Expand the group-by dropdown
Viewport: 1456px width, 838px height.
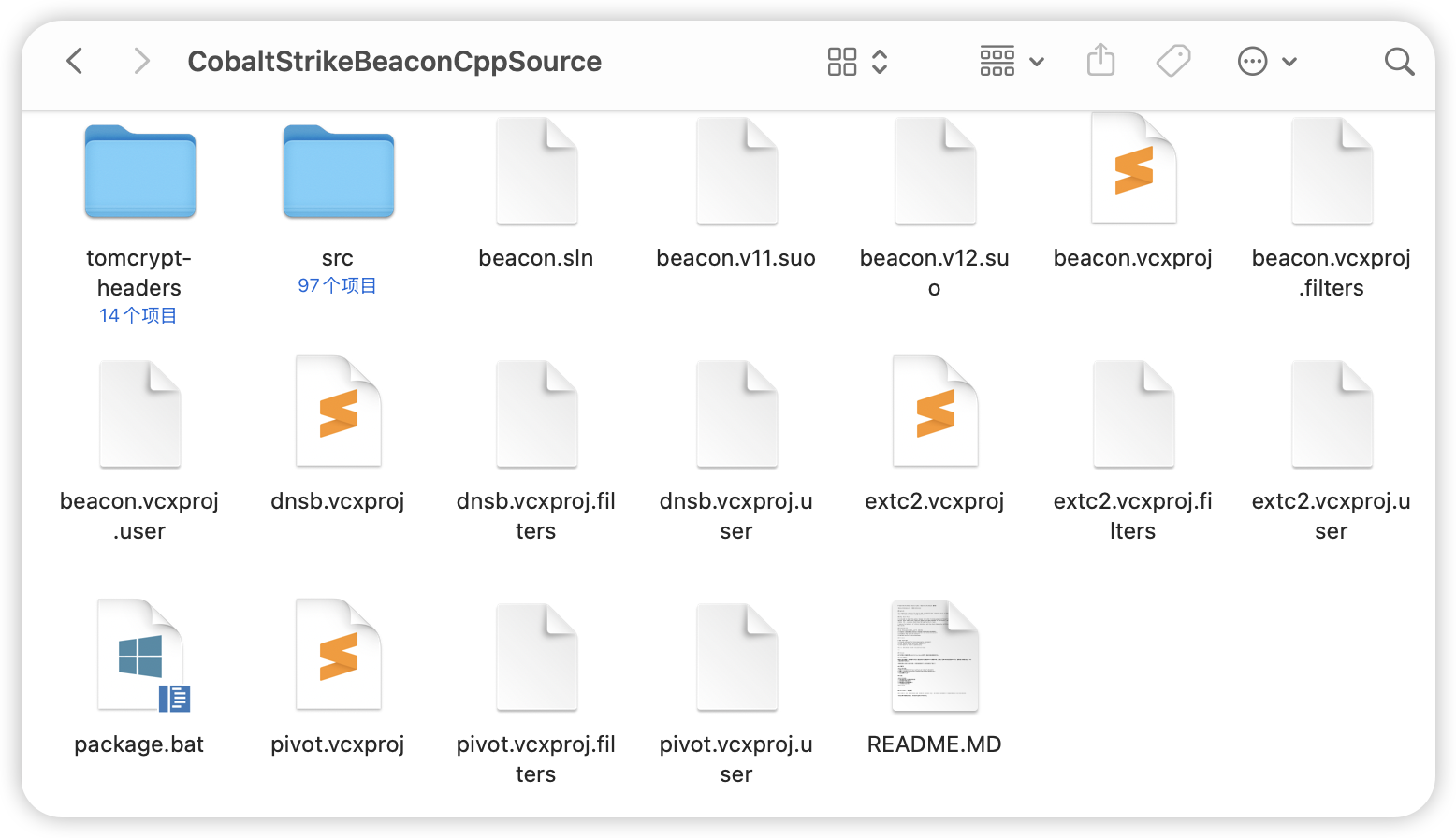(x=1011, y=62)
